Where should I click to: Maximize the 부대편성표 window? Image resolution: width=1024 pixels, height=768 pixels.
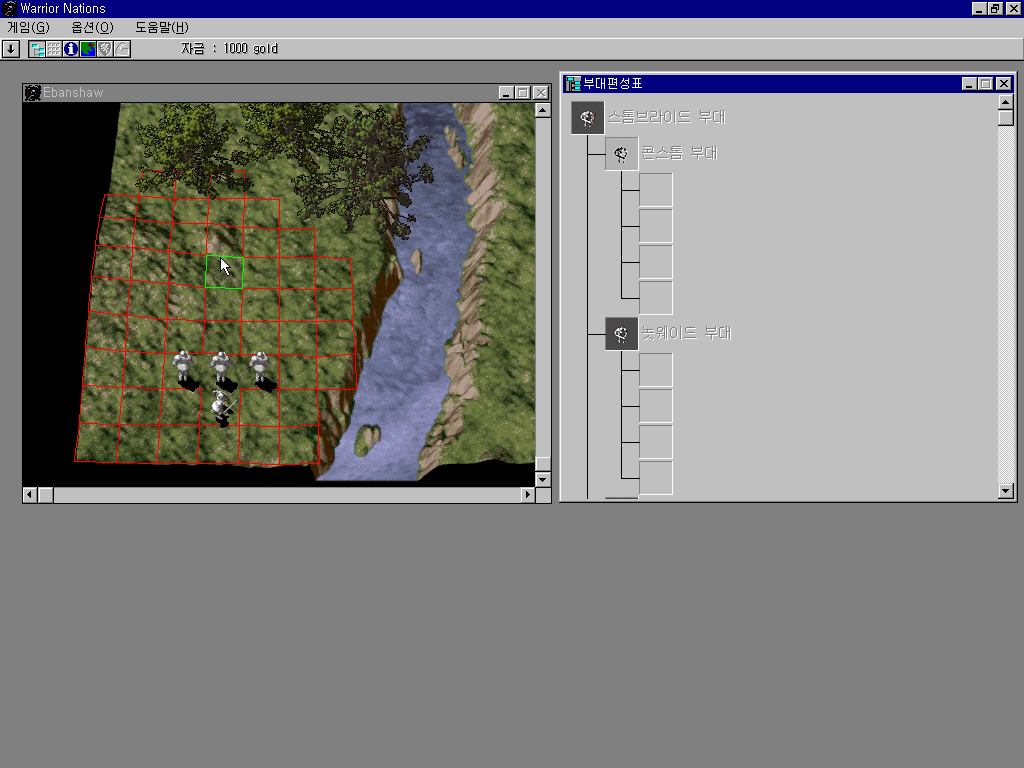986,84
